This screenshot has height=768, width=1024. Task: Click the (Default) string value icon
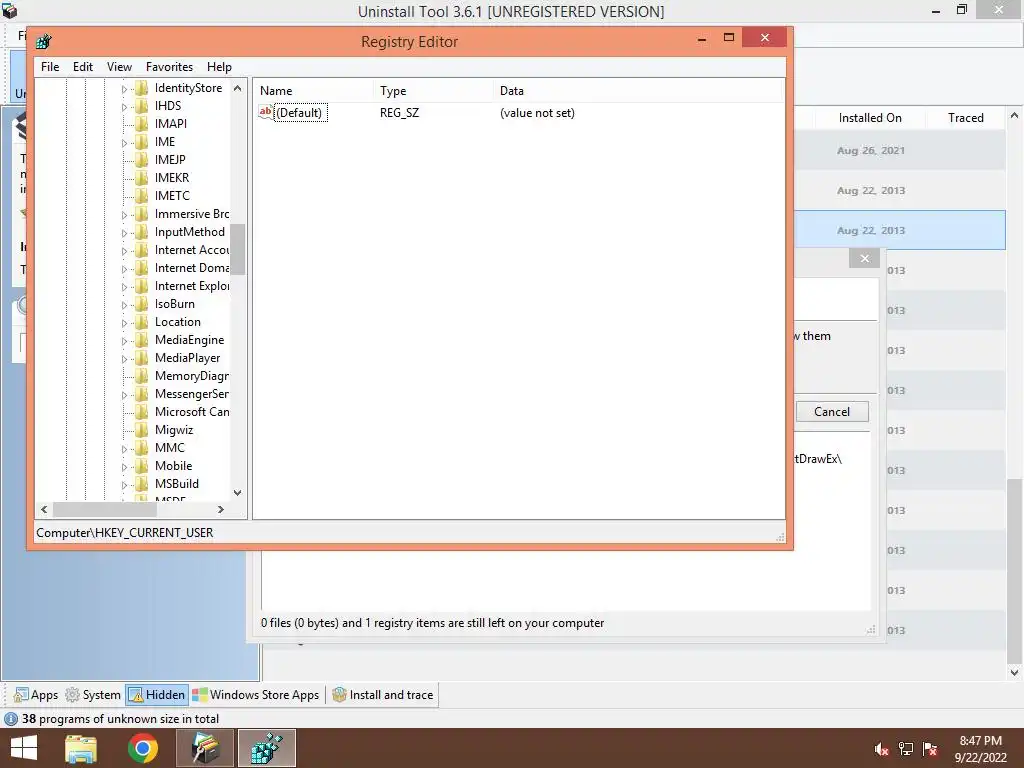(x=265, y=112)
